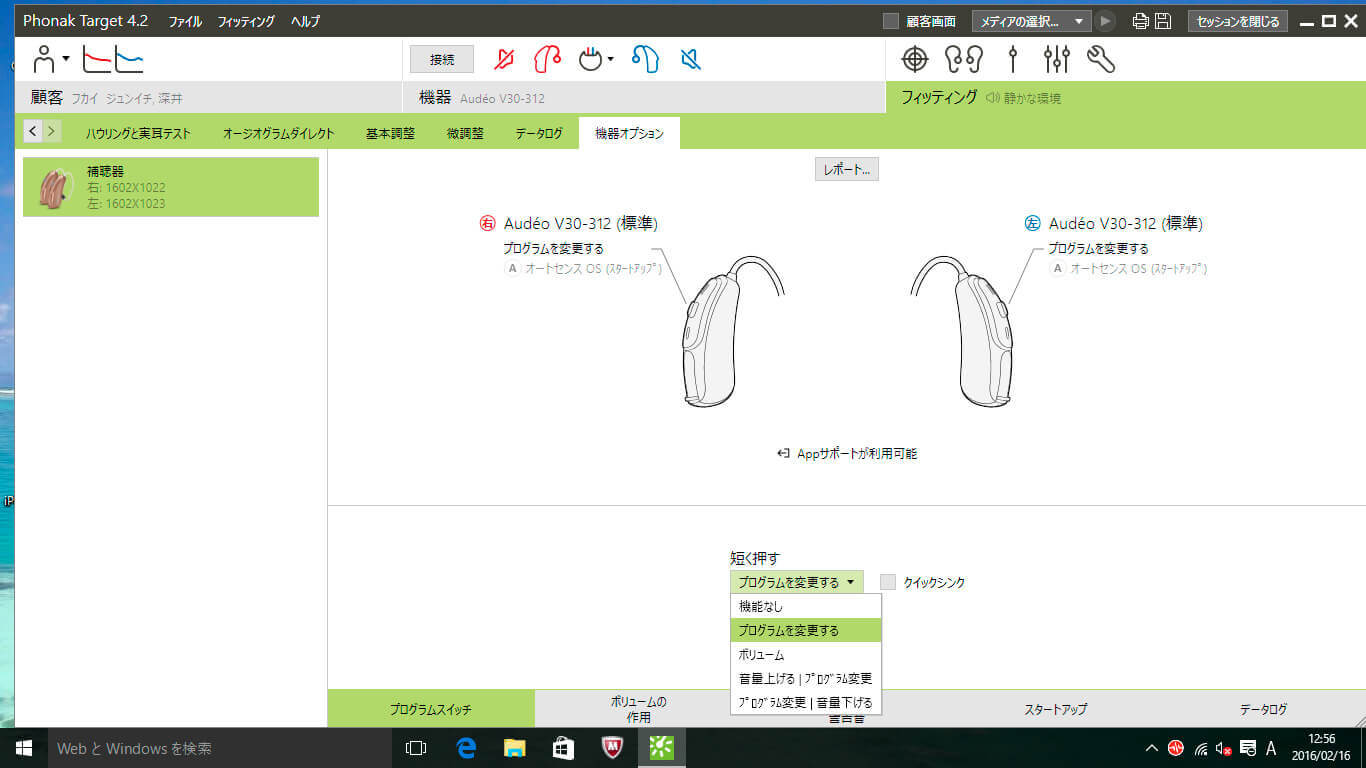Switch to データログ top tab
This screenshot has height=768, width=1366.
pos(539,133)
